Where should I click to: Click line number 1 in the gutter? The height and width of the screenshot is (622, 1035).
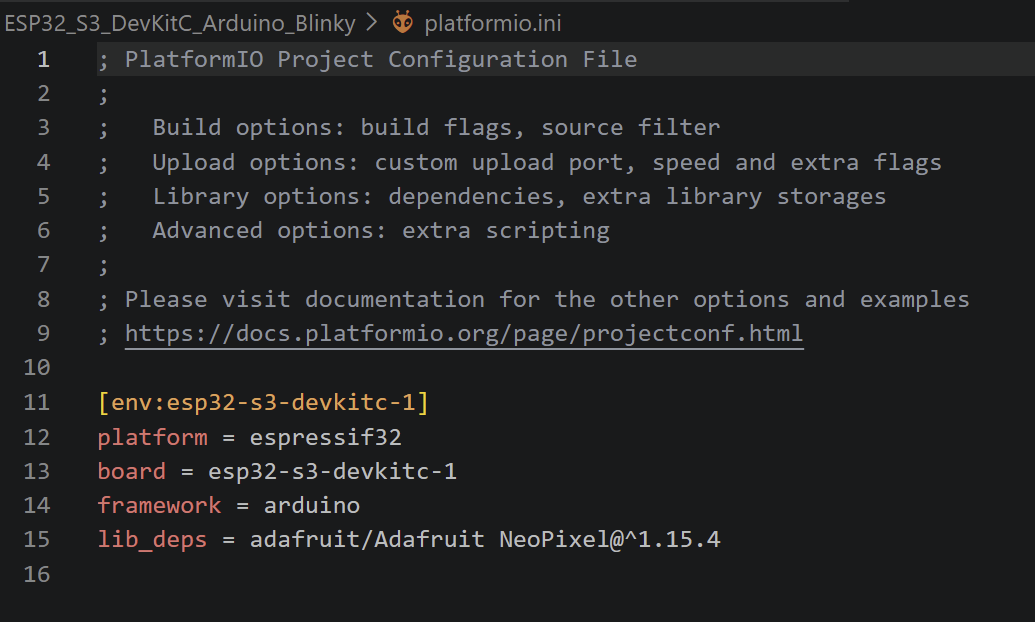tap(43, 59)
